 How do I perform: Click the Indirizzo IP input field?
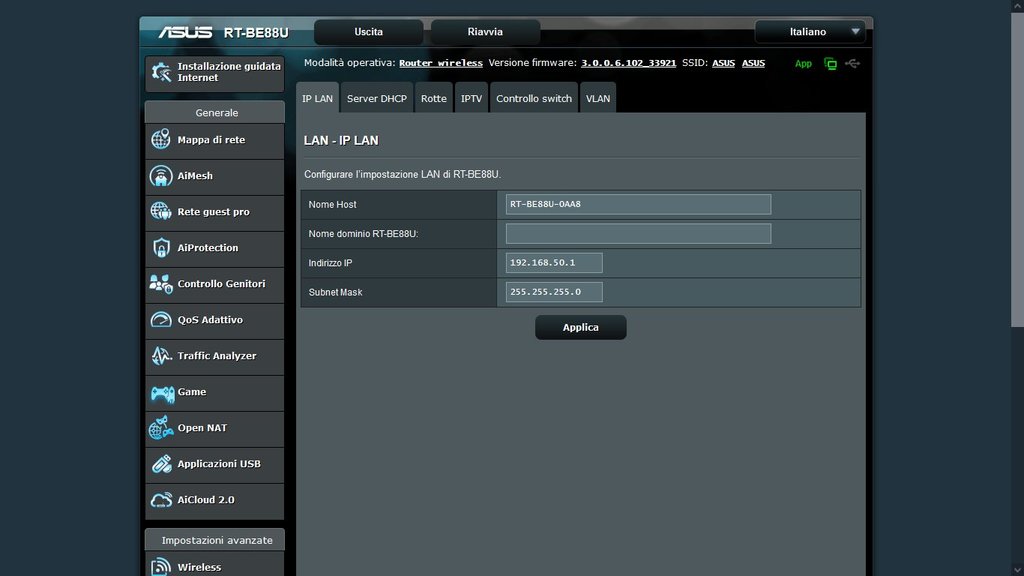tap(555, 263)
